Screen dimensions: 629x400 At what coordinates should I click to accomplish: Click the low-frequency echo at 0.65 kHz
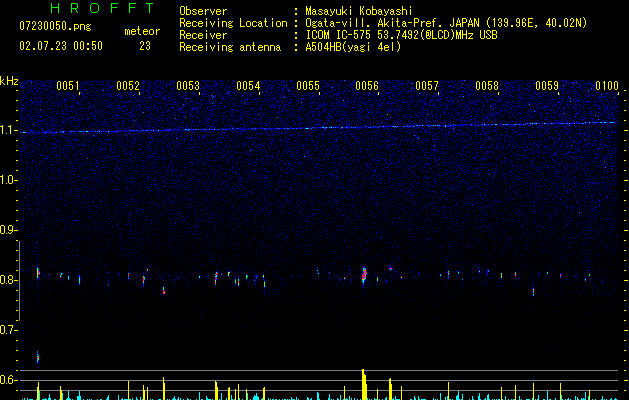pos(38,357)
